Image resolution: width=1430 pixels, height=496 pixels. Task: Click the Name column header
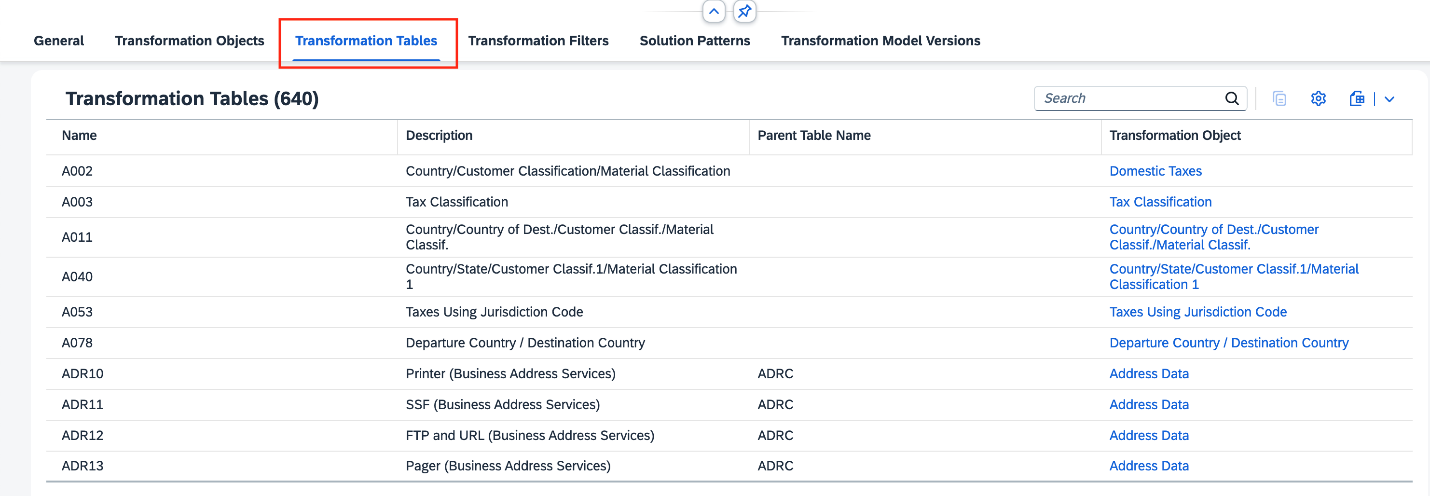coord(80,135)
